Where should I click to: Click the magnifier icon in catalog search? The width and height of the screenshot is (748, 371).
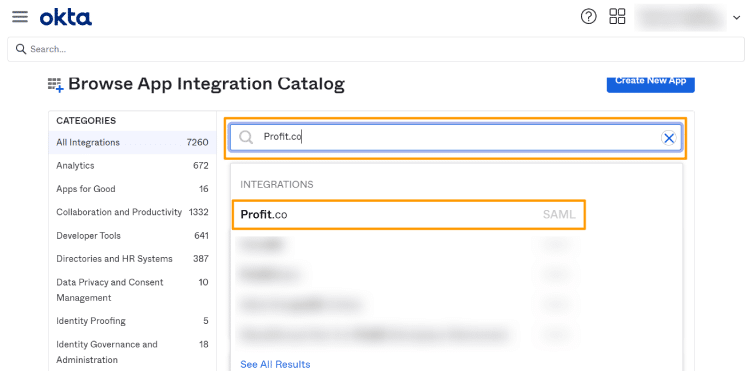click(x=246, y=138)
